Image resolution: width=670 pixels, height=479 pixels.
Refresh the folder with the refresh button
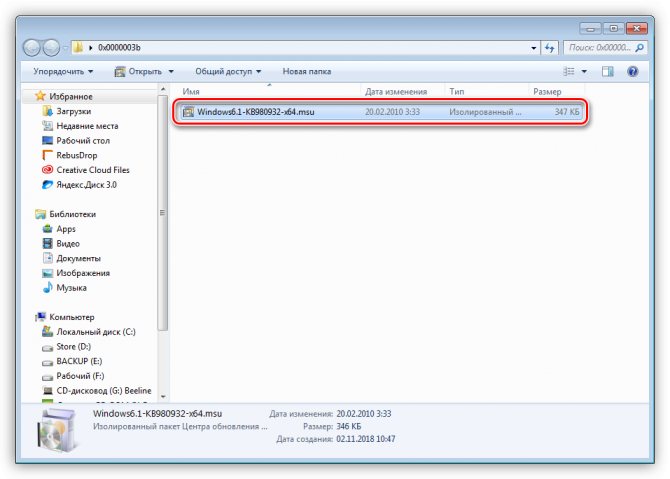pos(550,48)
